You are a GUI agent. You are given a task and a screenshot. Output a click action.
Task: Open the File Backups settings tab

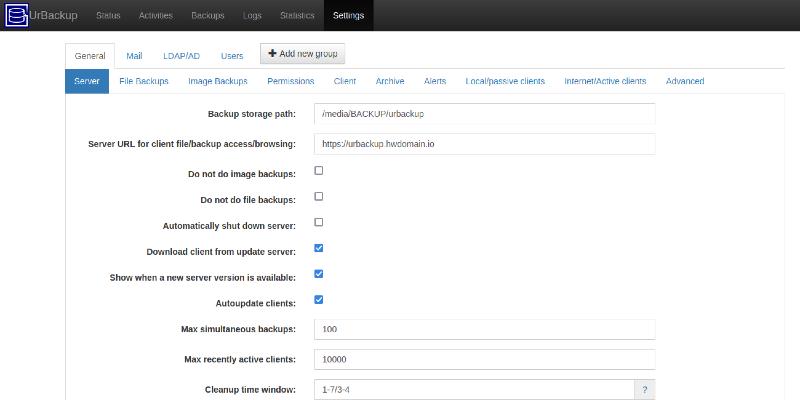coord(144,81)
